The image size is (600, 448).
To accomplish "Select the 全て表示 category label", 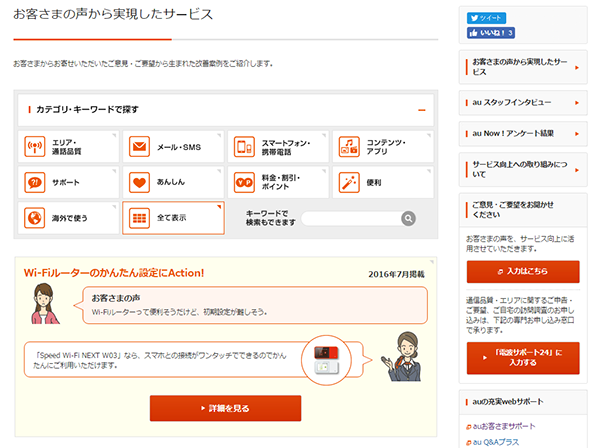I will tap(171, 218).
